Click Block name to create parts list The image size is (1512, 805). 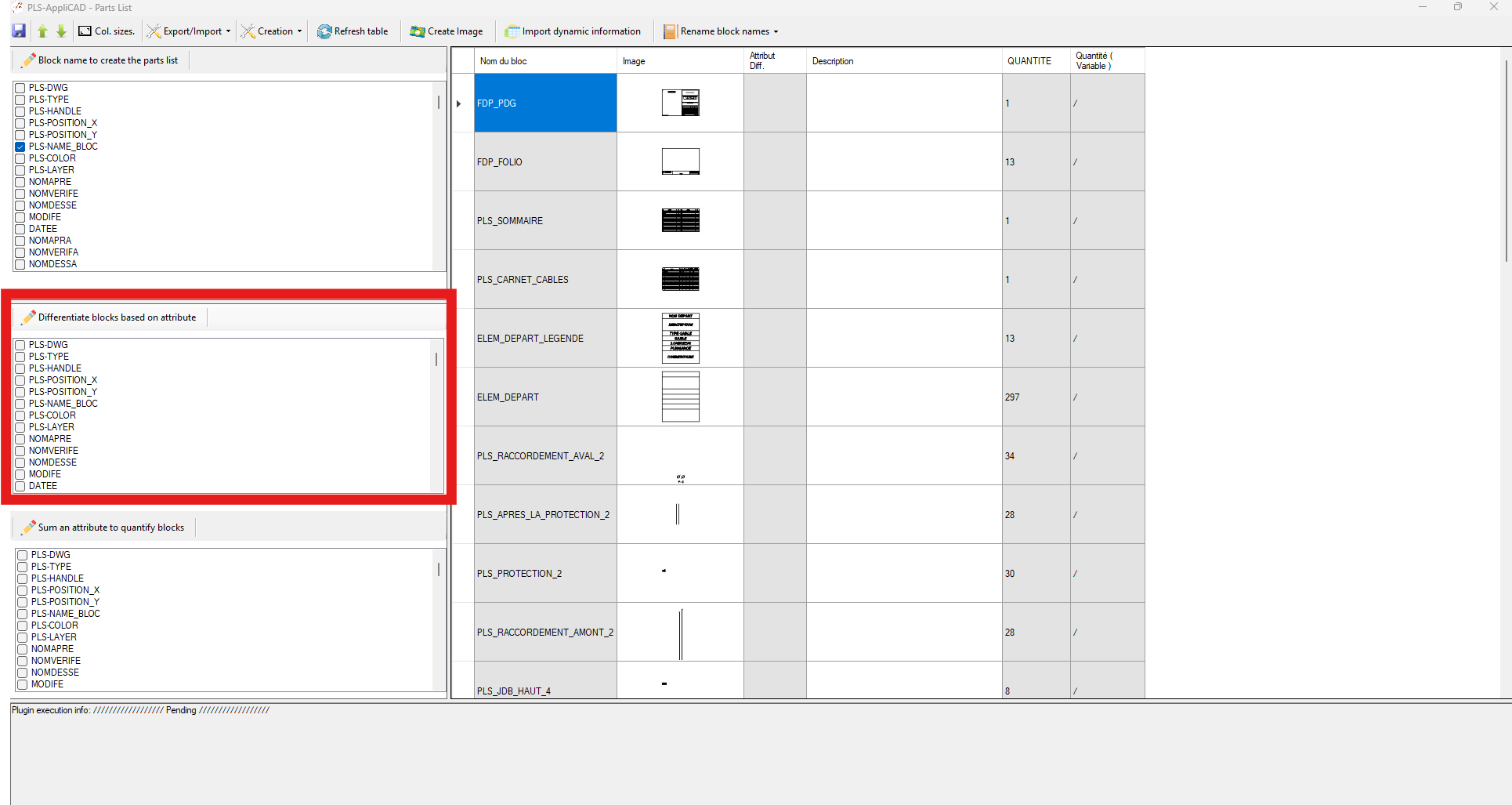point(107,60)
